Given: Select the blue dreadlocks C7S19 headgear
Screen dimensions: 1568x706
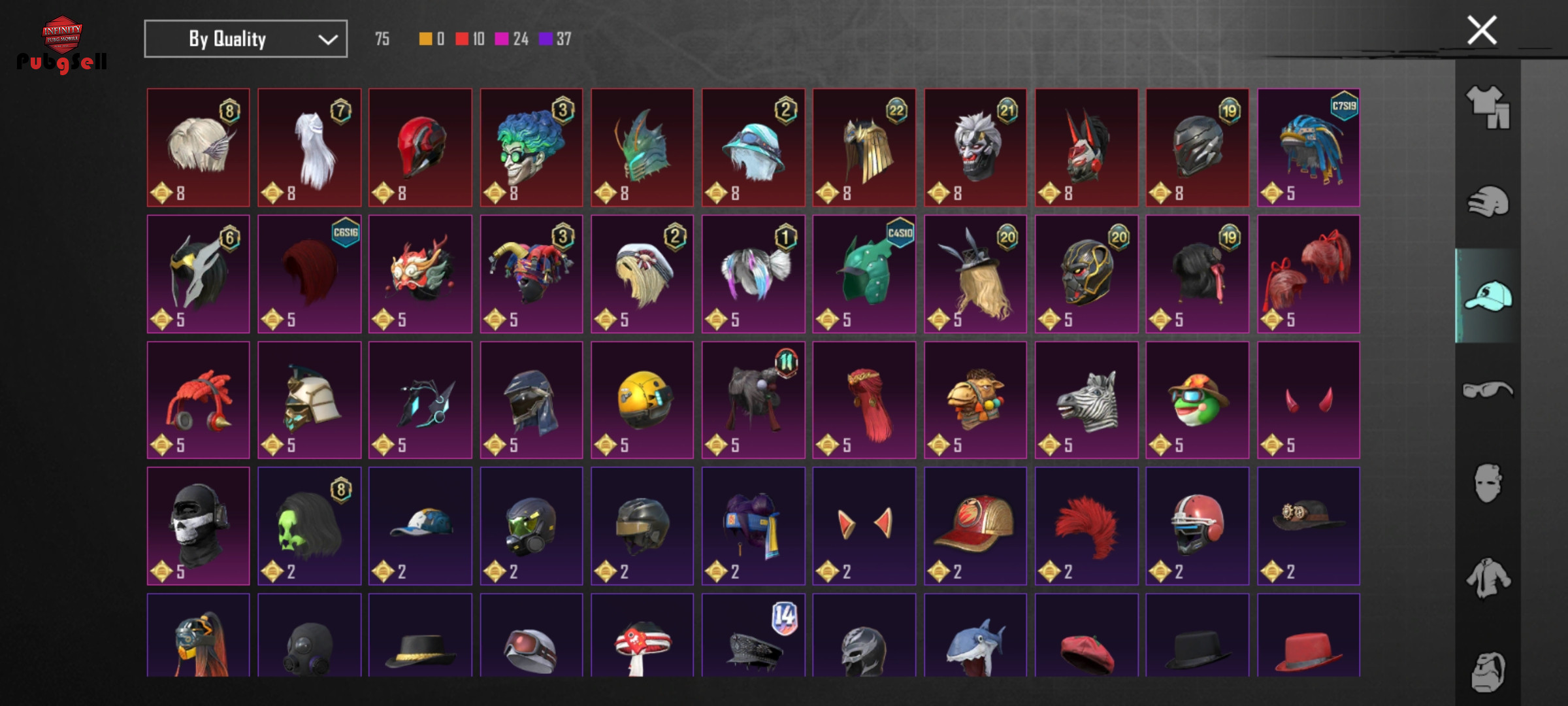Looking at the screenshot, I should [1309, 148].
